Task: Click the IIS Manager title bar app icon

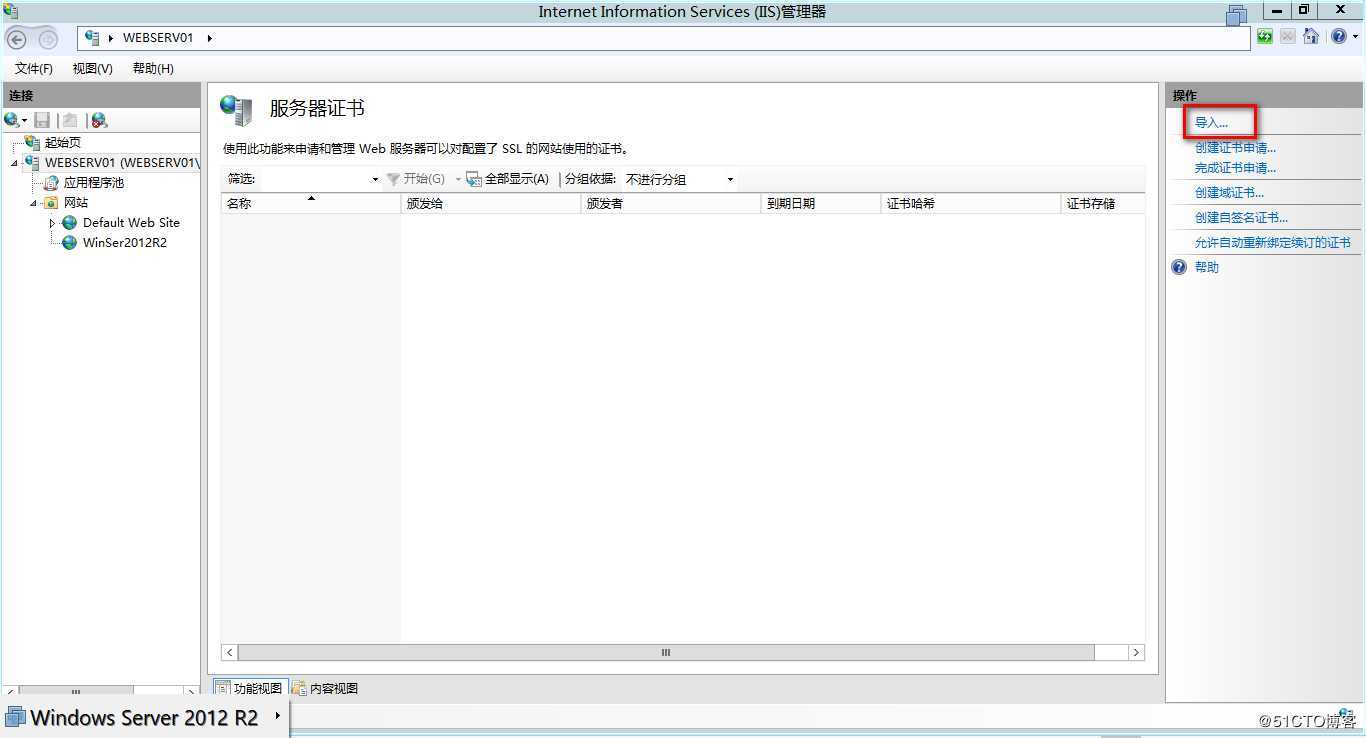Action: click(x=10, y=11)
